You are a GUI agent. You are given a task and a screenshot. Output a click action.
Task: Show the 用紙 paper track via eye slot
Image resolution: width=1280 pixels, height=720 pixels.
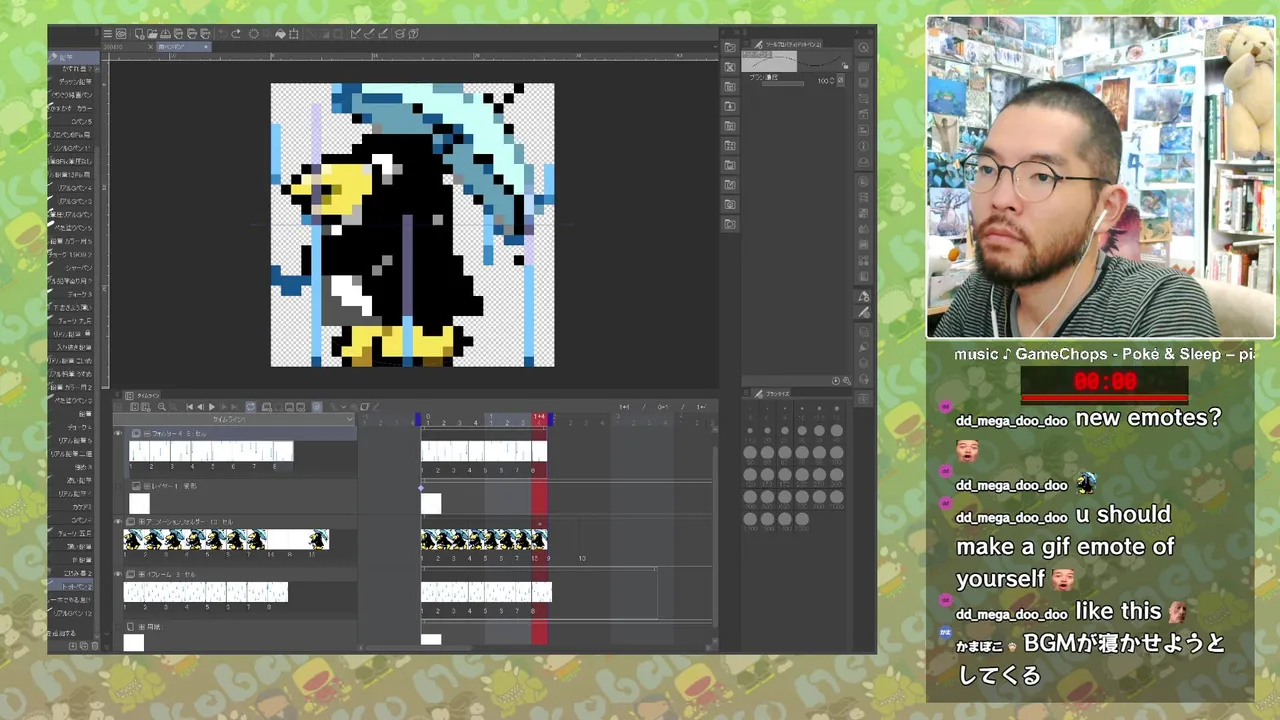click(118, 627)
